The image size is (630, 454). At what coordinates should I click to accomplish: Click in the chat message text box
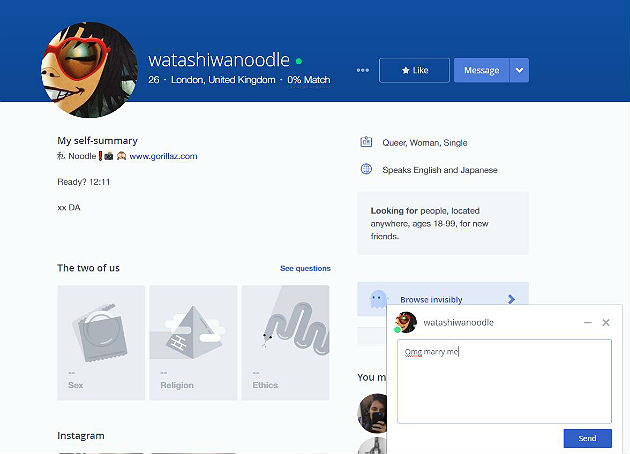point(504,381)
